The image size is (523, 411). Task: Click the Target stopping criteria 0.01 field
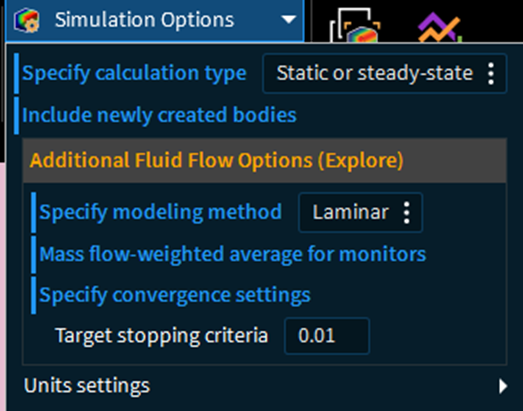point(327,336)
